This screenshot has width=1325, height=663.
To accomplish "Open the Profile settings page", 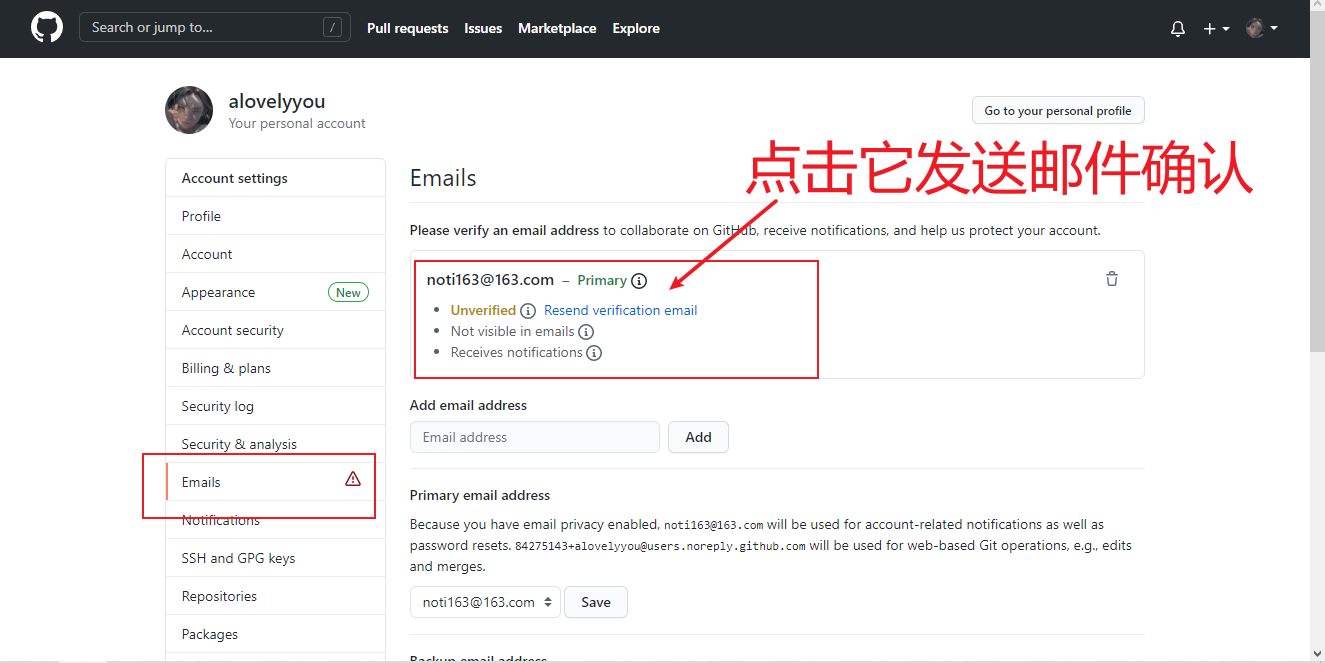I will pyautogui.click(x=275, y=216).
